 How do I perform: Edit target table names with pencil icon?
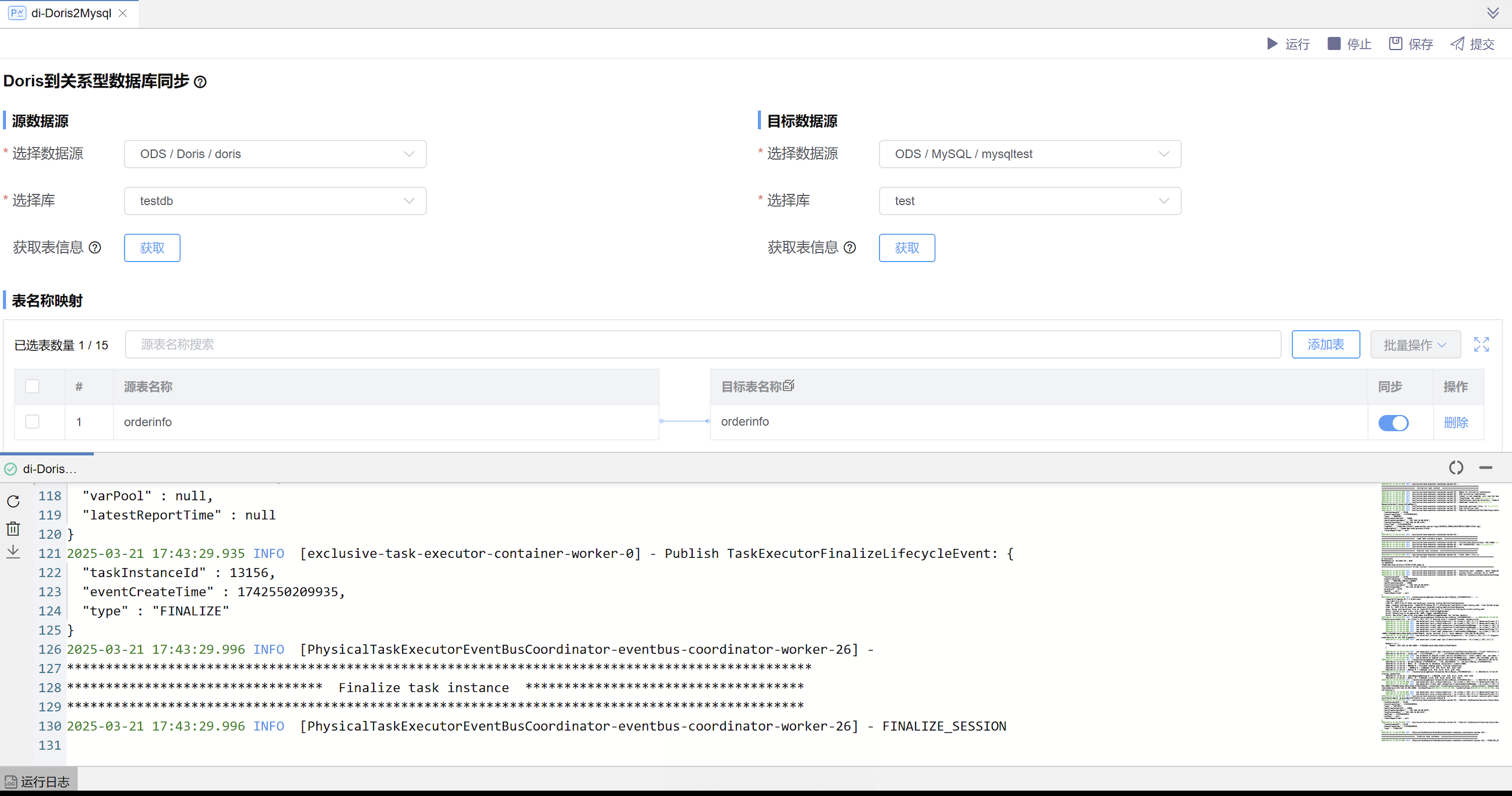pyautogui.click(x=789, y=386)
